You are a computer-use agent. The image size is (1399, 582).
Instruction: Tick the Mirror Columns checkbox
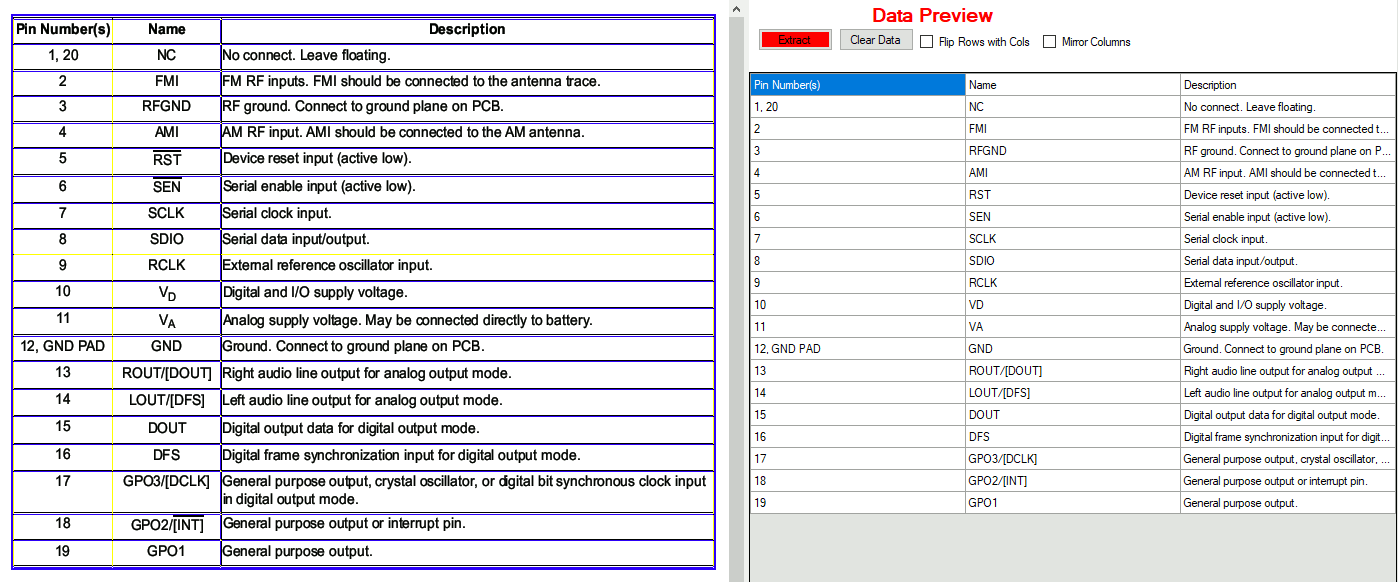pyautogui.click(x=1049, y=42)
